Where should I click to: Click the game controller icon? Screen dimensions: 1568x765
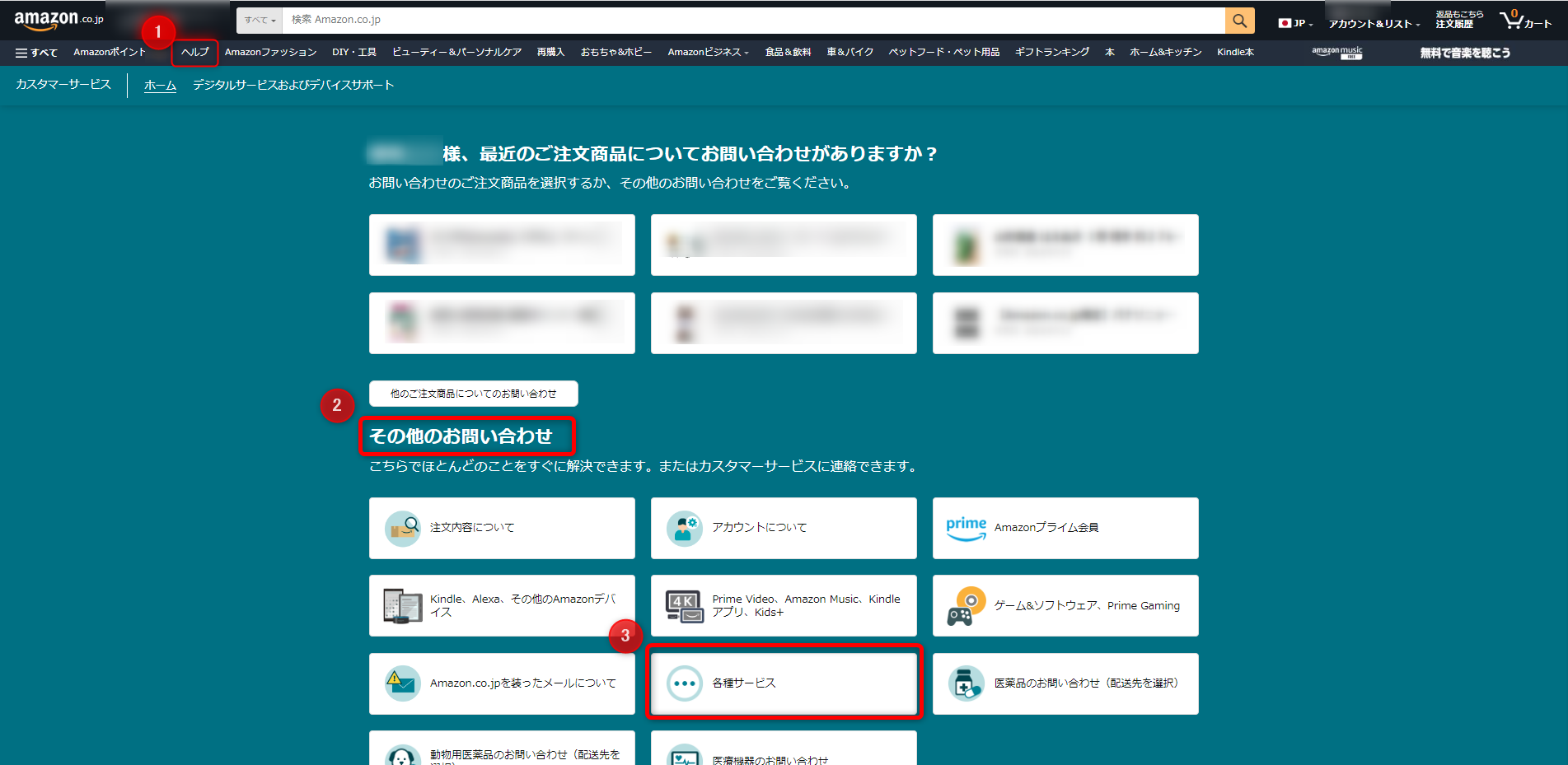coord(967,606)
